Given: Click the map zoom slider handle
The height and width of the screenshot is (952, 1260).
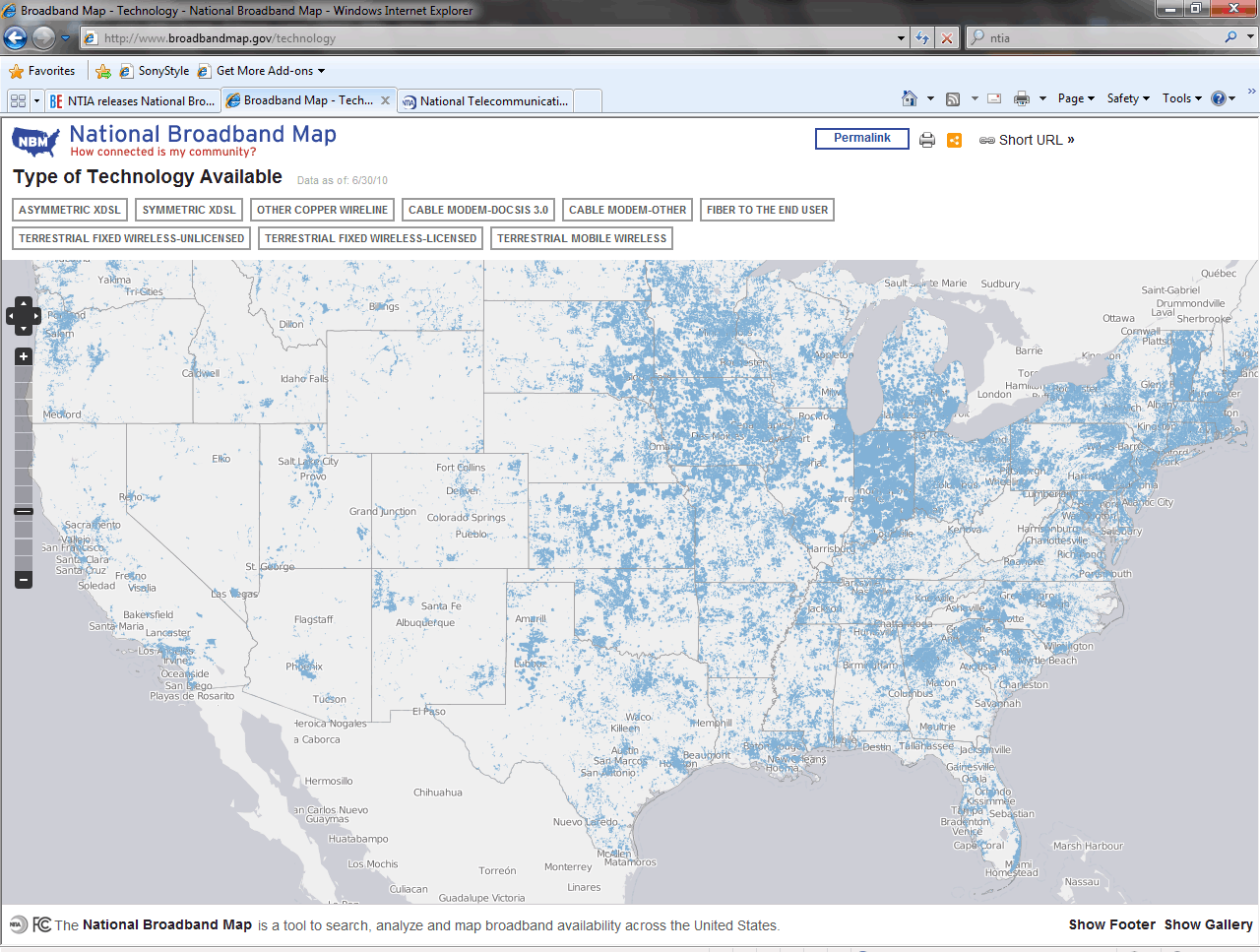Looking at the screenshot, I should 24,511.
